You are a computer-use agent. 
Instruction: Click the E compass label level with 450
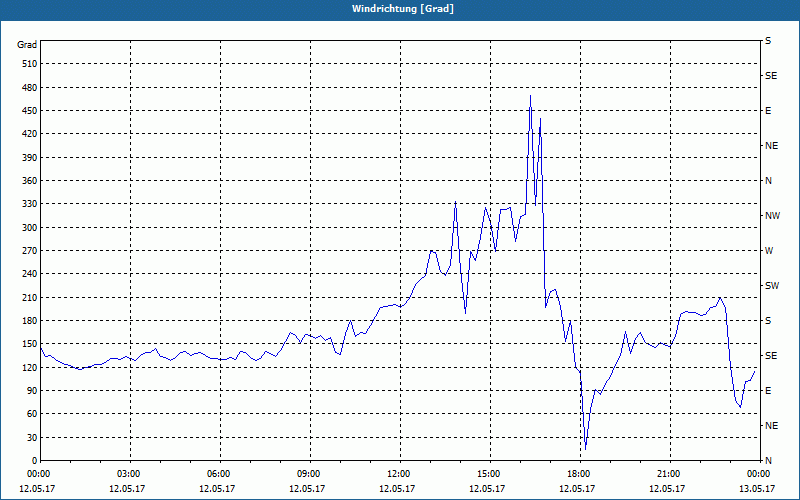click(768, 111)
